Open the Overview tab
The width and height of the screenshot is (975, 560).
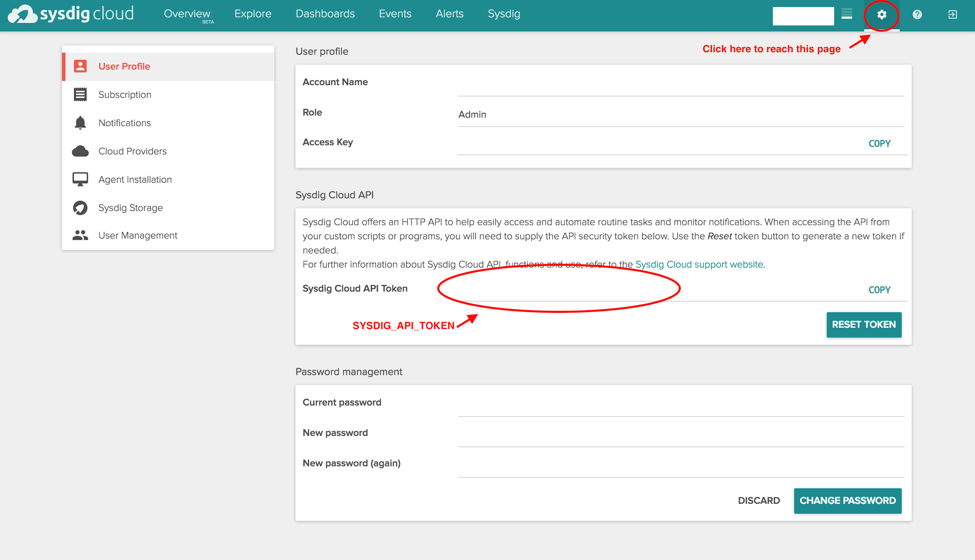tap(187, 14)
